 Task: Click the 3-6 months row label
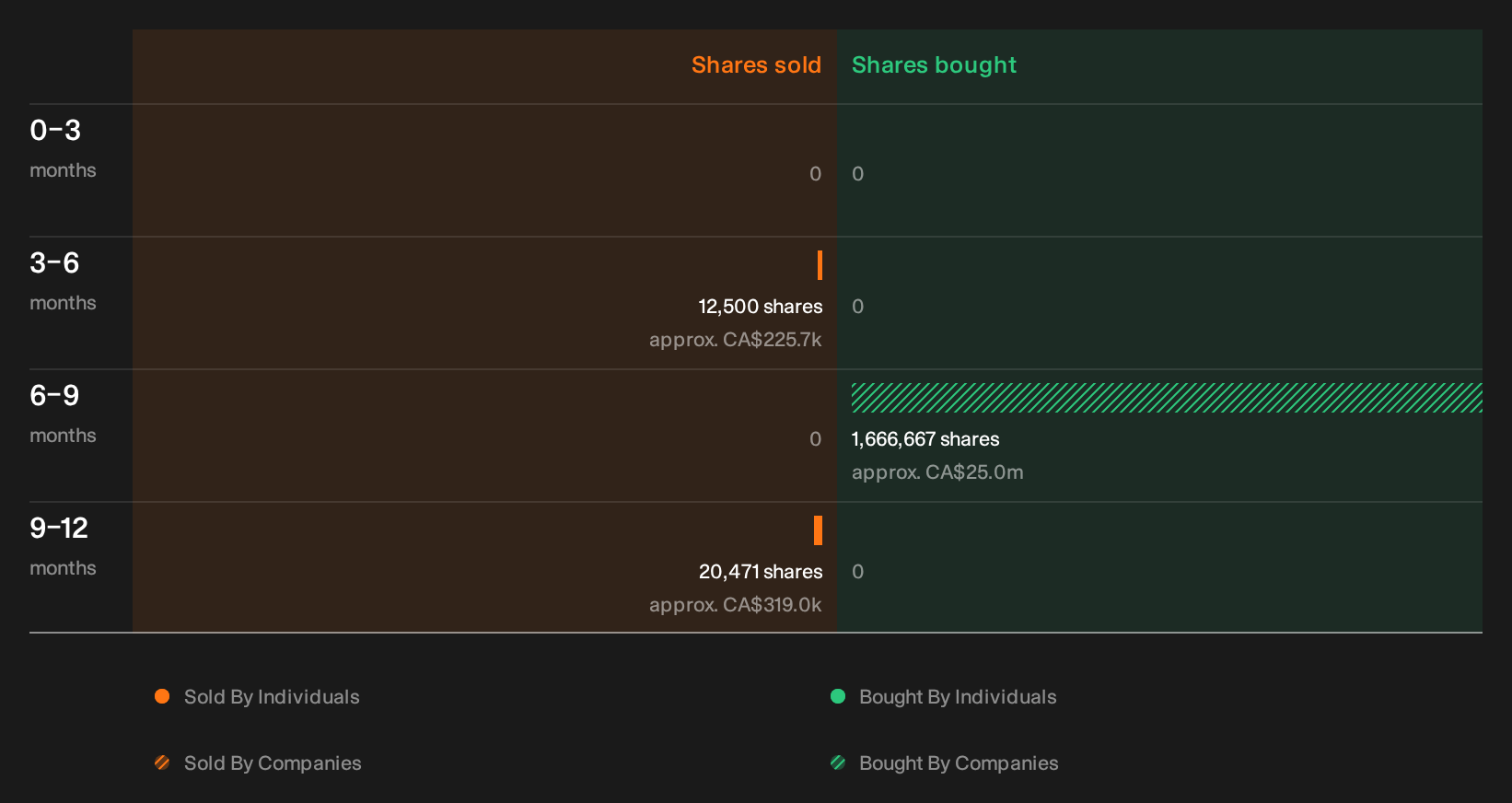click(x=63, y=281)
